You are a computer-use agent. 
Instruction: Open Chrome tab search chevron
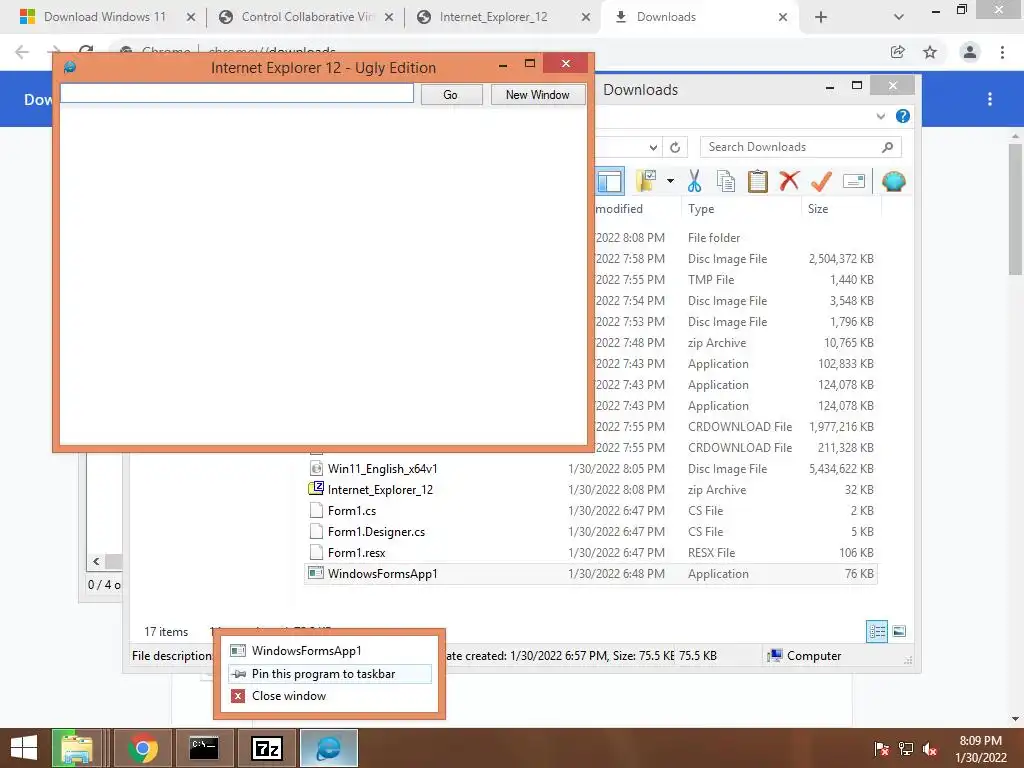point(899,17)
